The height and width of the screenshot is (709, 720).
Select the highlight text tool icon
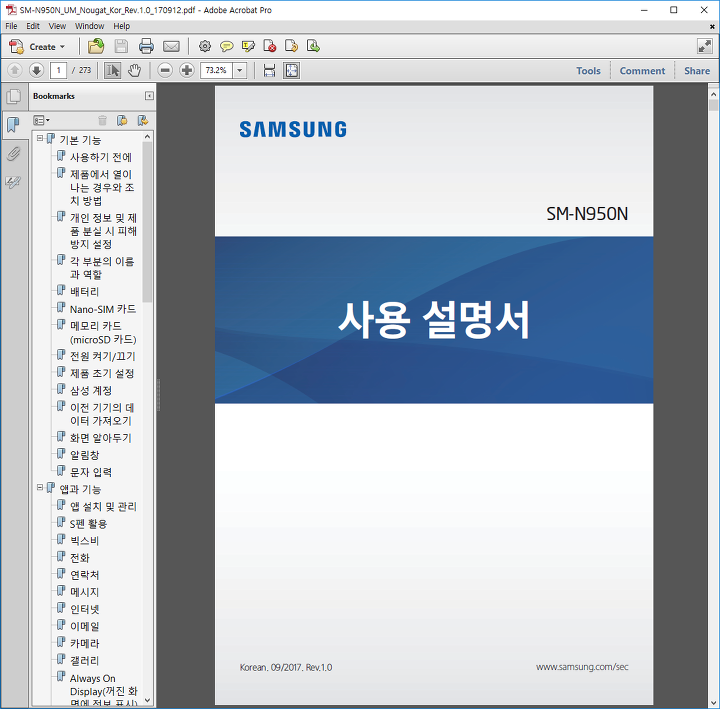click(248, 46)
